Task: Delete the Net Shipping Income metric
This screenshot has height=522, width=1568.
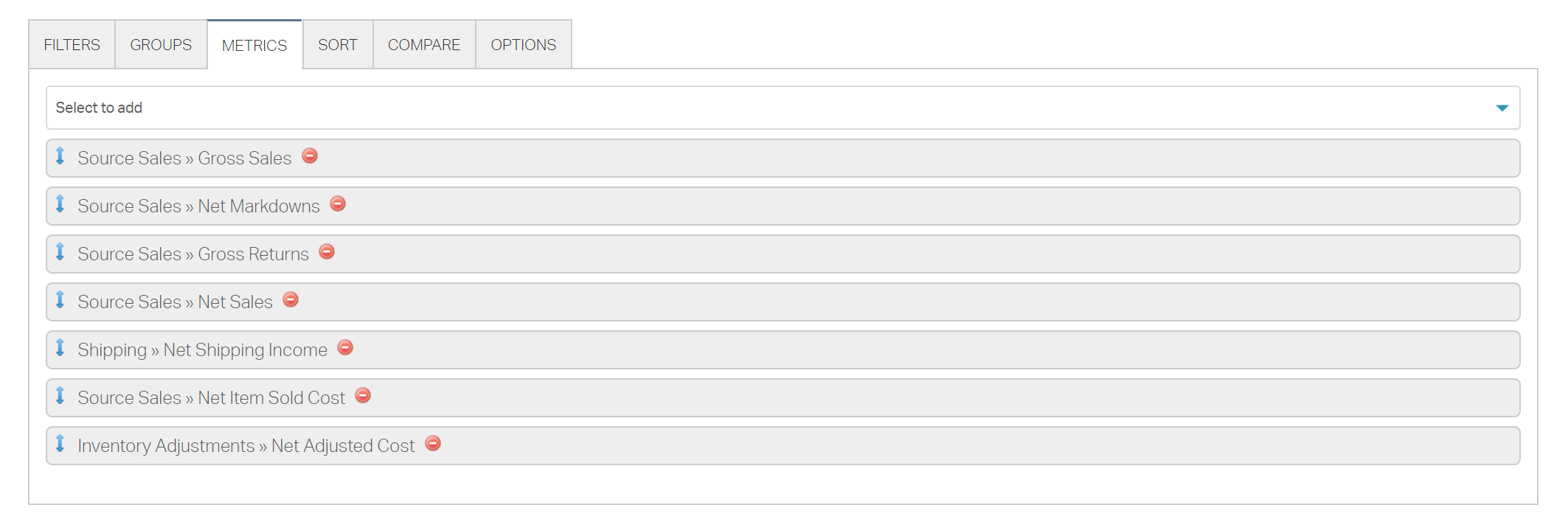Action: pyautogui.click(x=345, y=348)
